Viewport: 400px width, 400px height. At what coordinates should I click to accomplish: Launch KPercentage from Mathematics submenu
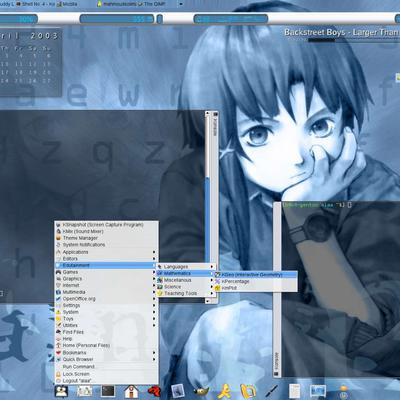coord(256,281)
